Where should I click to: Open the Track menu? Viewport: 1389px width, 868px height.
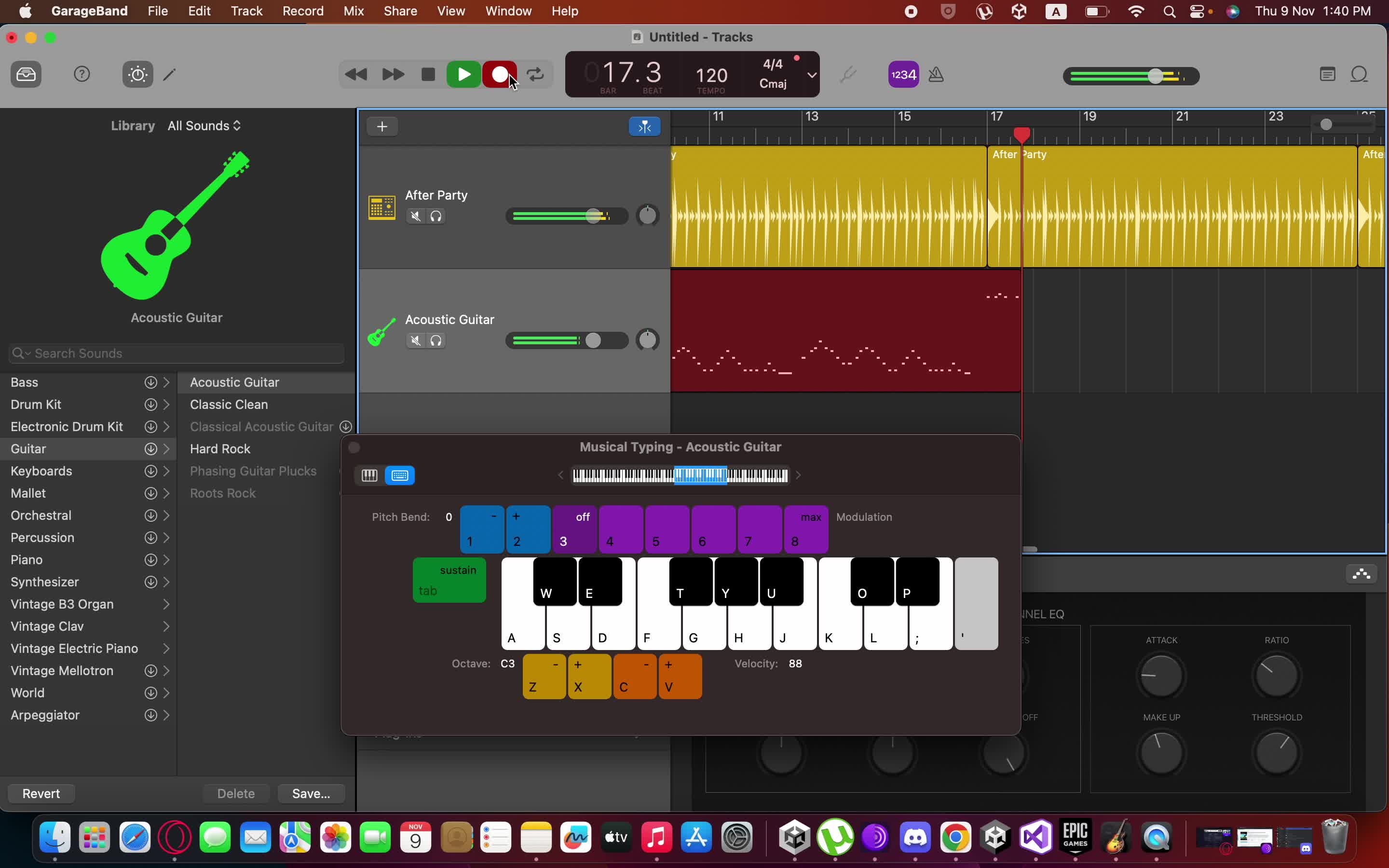[x=246, y=11]
